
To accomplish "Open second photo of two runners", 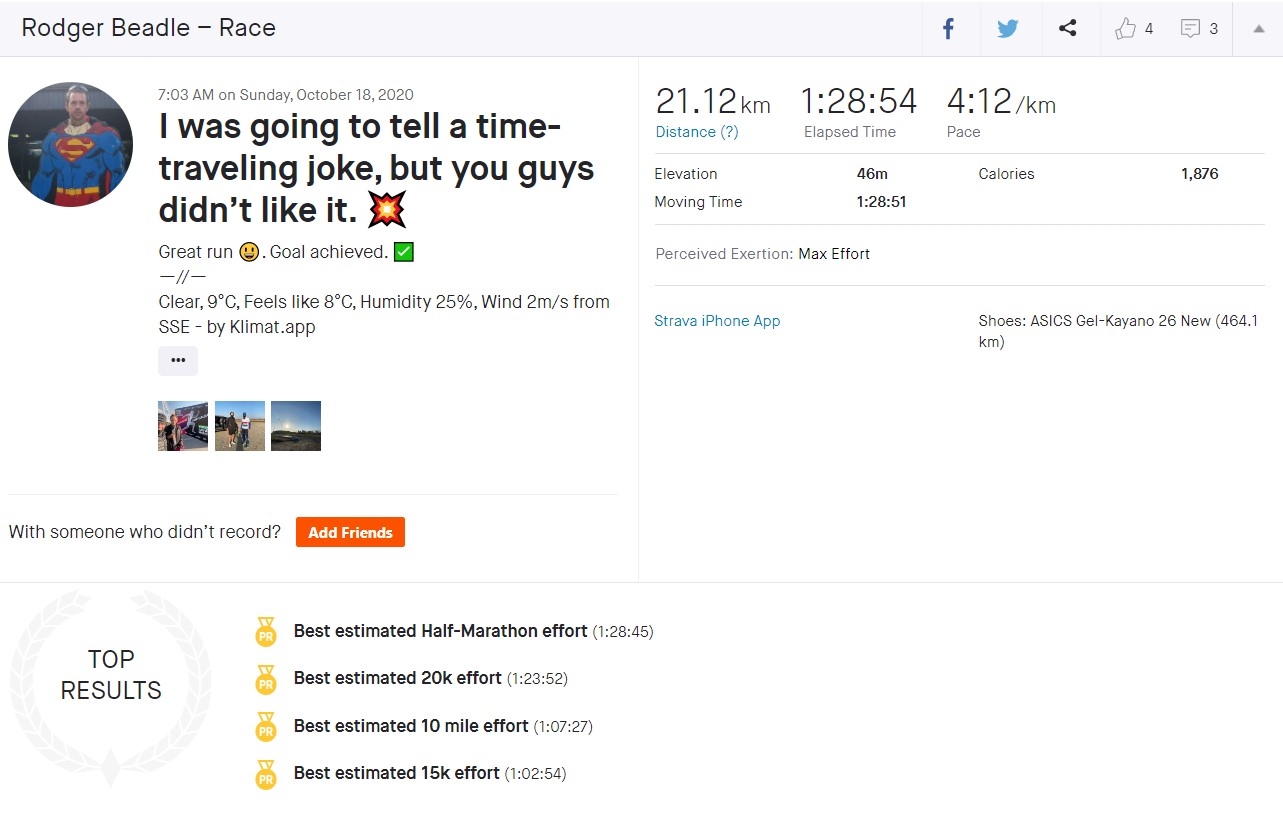I will tap(240, 426).
